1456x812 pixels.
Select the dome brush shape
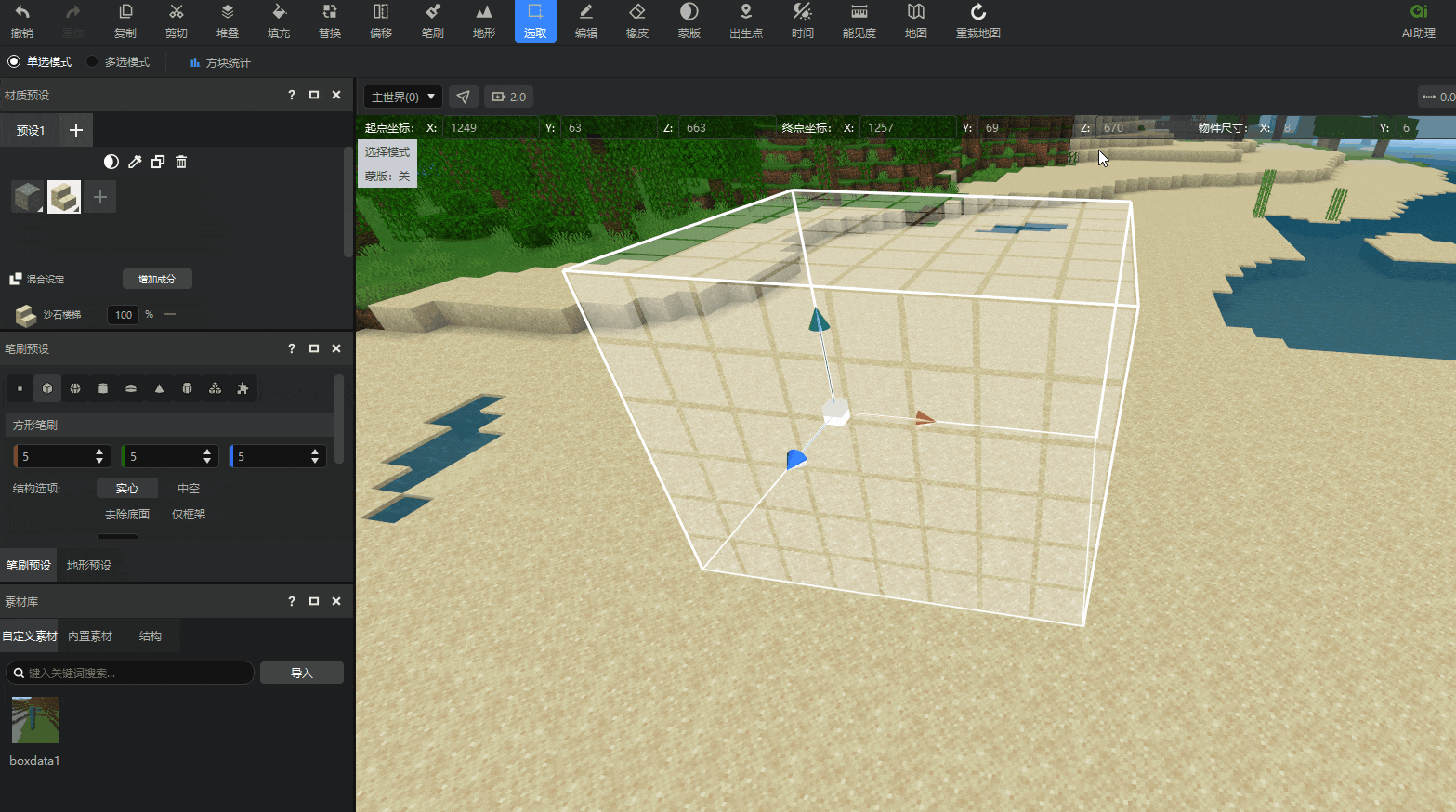click(131, 388)
